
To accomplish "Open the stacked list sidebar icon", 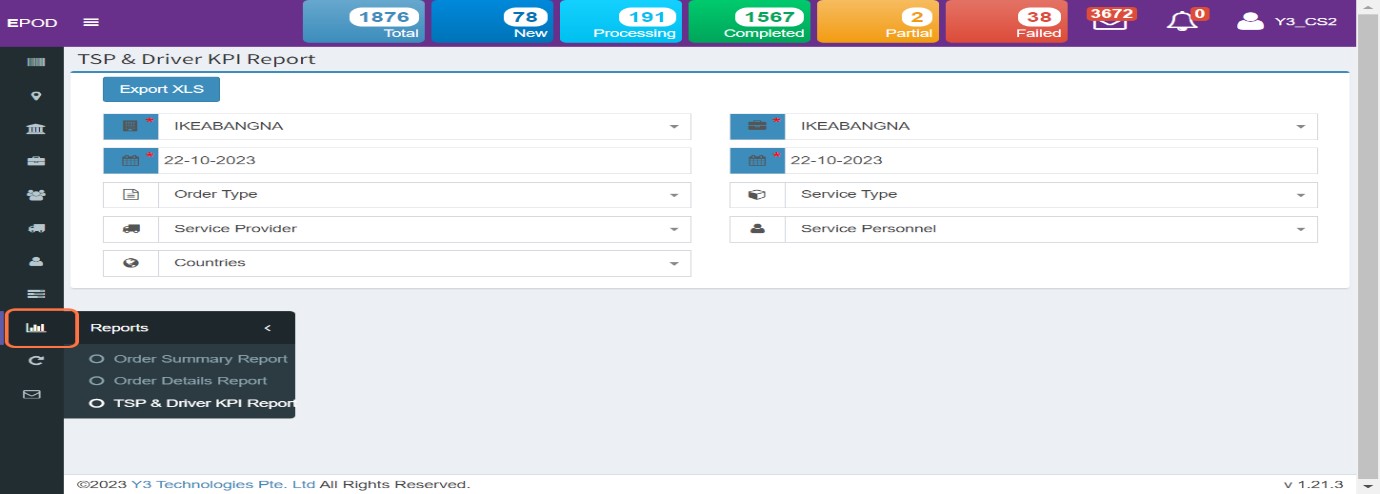I will (x=36, y=294).
